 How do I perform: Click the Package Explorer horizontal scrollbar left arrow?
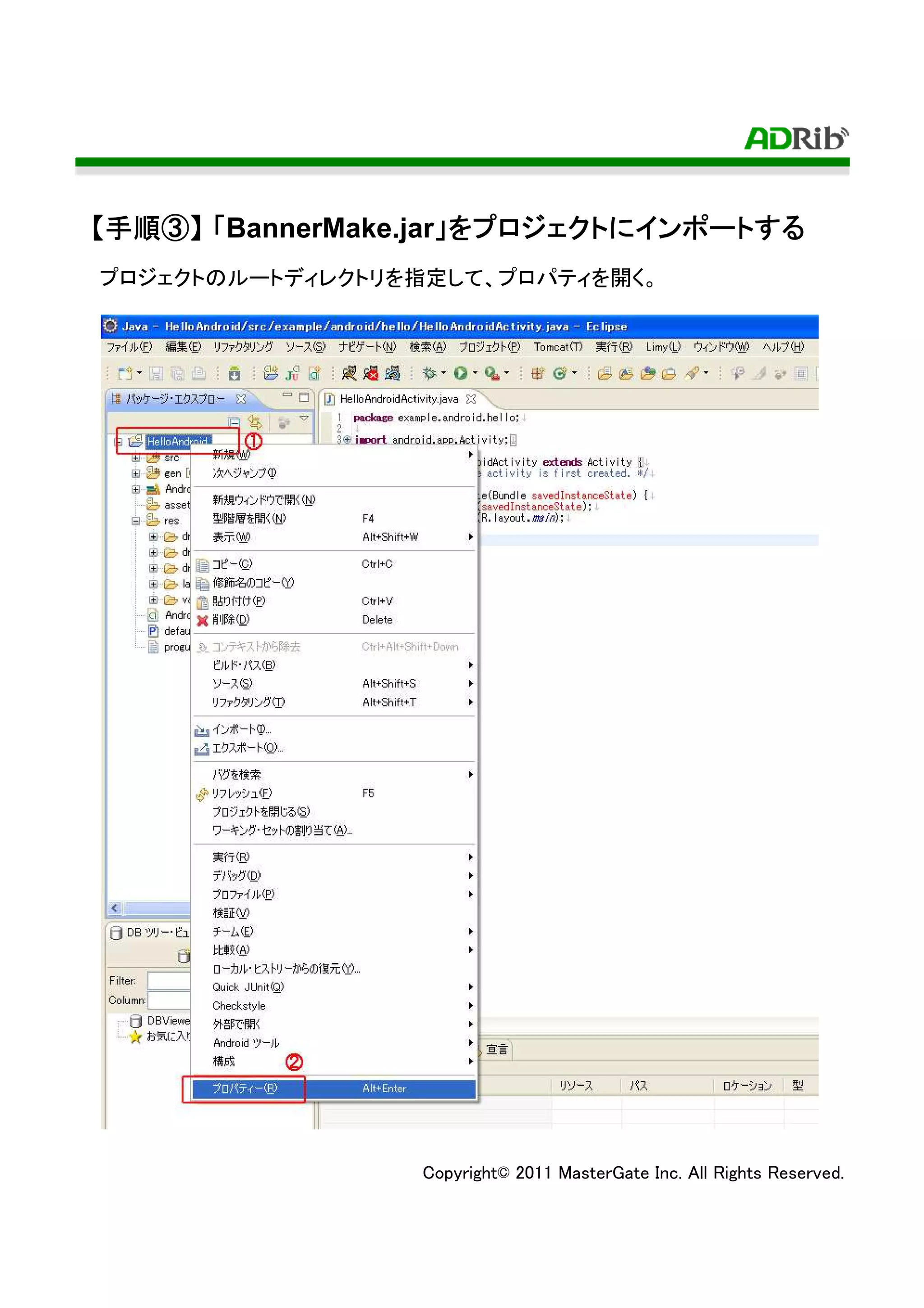click(115, 908)
